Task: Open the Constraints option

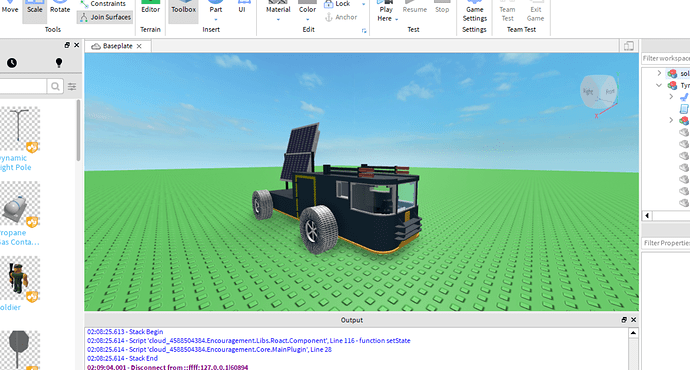Action: (103, 4)
